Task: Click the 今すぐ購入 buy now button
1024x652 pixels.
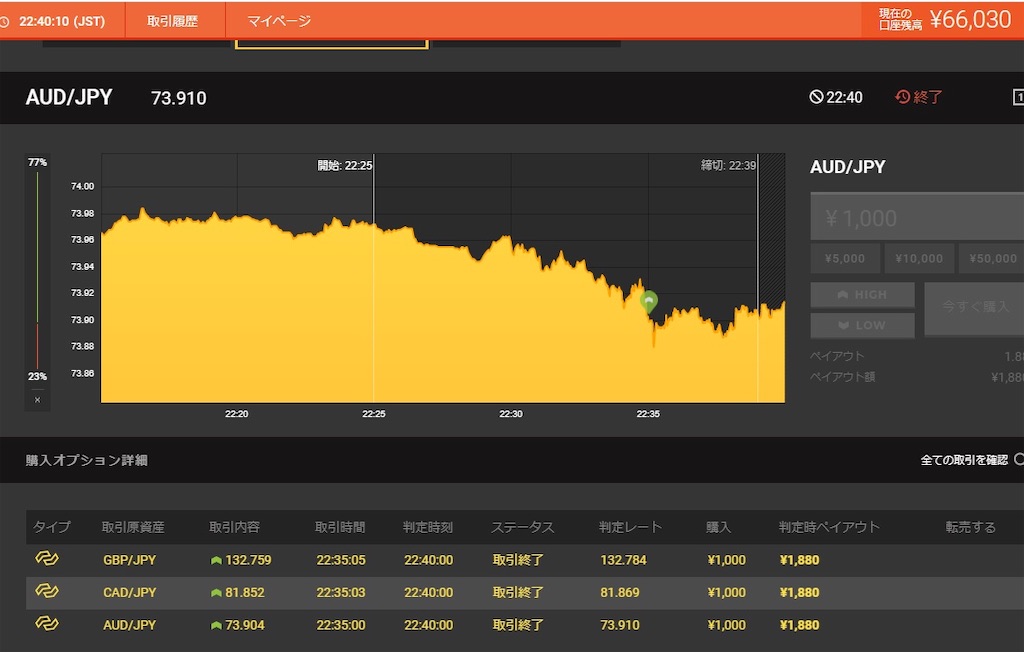Action: pos(974,309)
